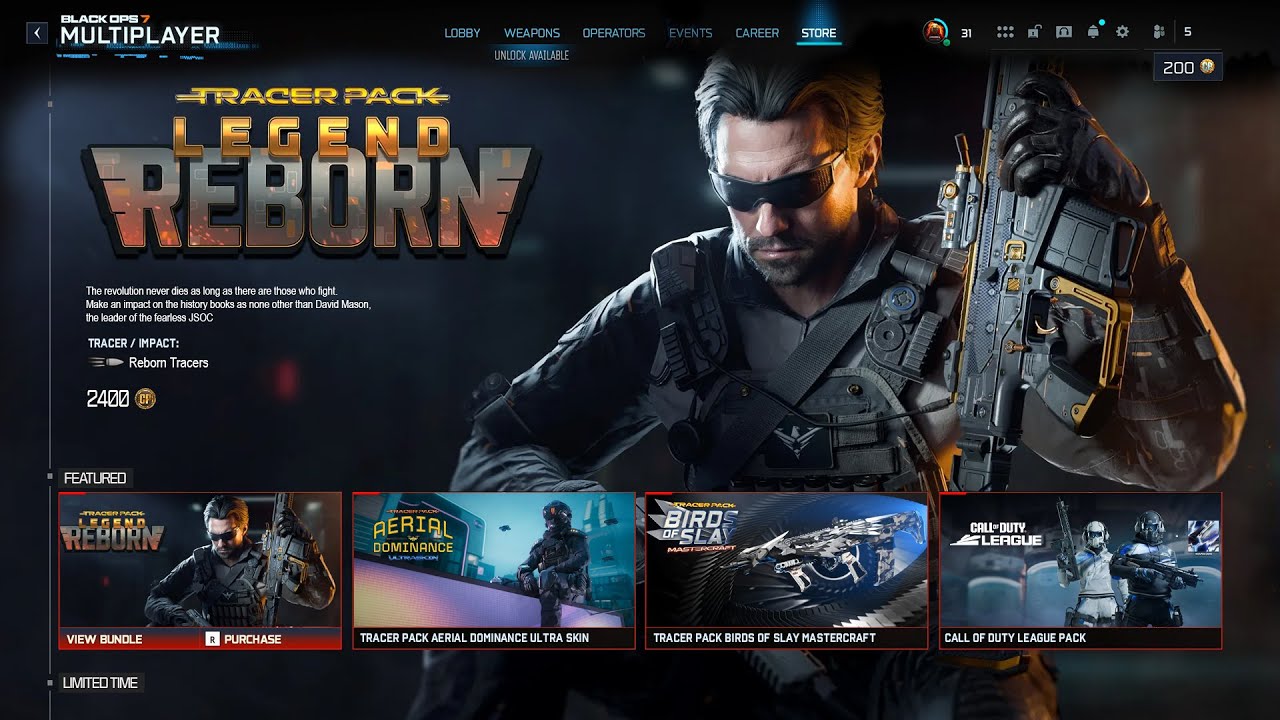This screenshot has width=1280, height=720.
Task: Click the player level 31 number
Action: point(966,33)
